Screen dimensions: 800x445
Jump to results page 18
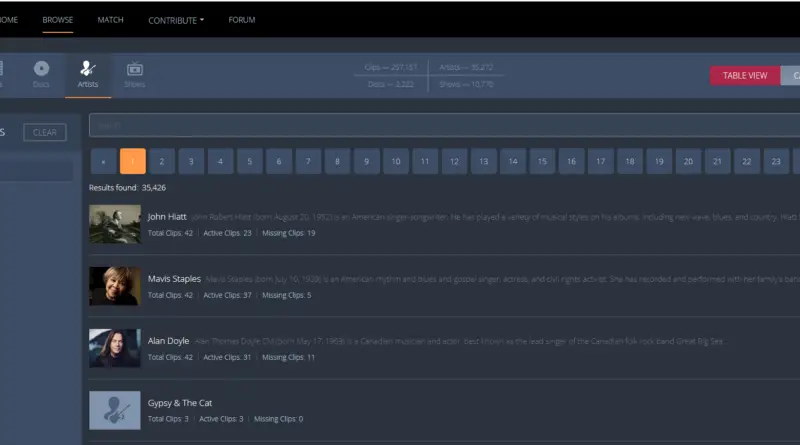(x=630, y=161)
